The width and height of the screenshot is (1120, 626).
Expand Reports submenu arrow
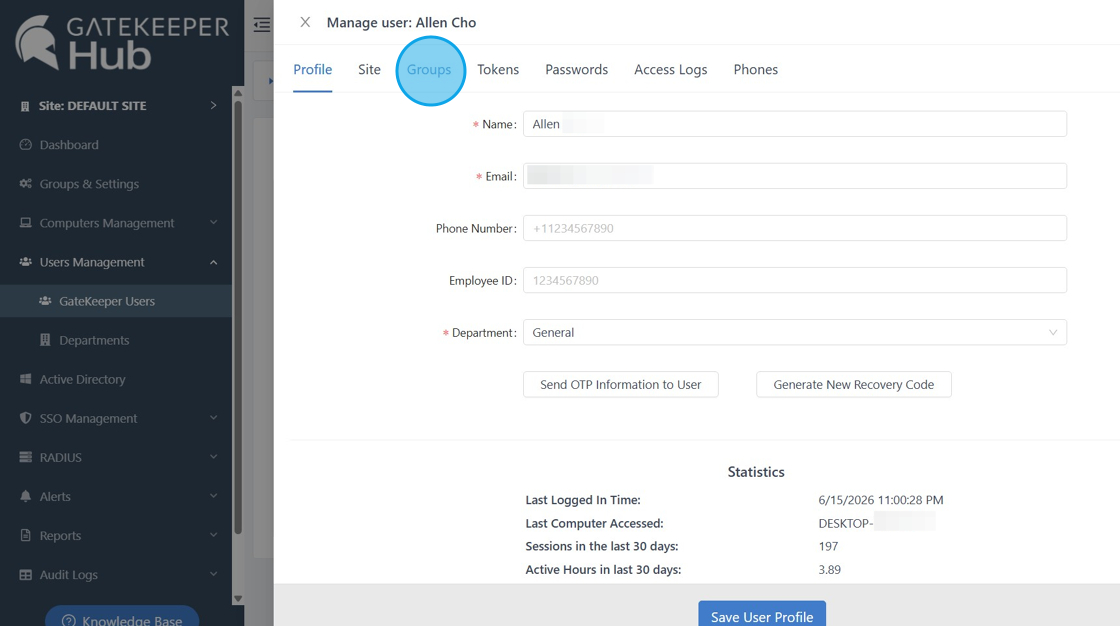213,535
